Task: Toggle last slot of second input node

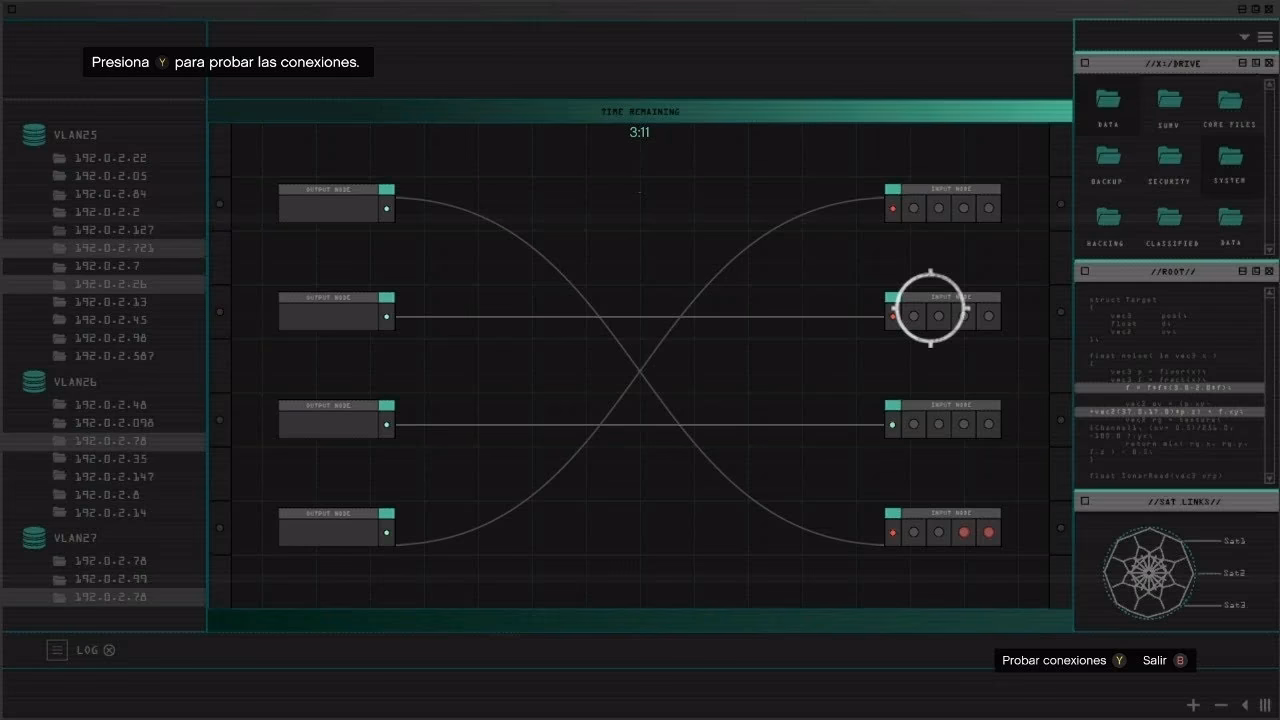Action: point(989,316)
